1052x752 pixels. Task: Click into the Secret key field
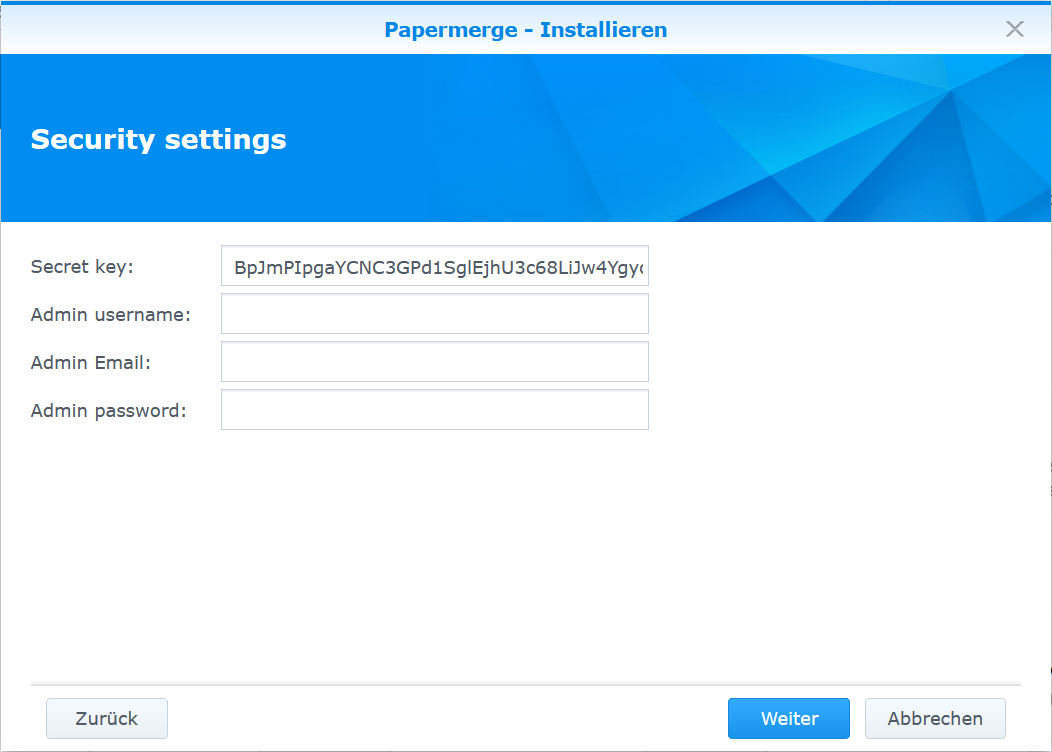[435, 266]
